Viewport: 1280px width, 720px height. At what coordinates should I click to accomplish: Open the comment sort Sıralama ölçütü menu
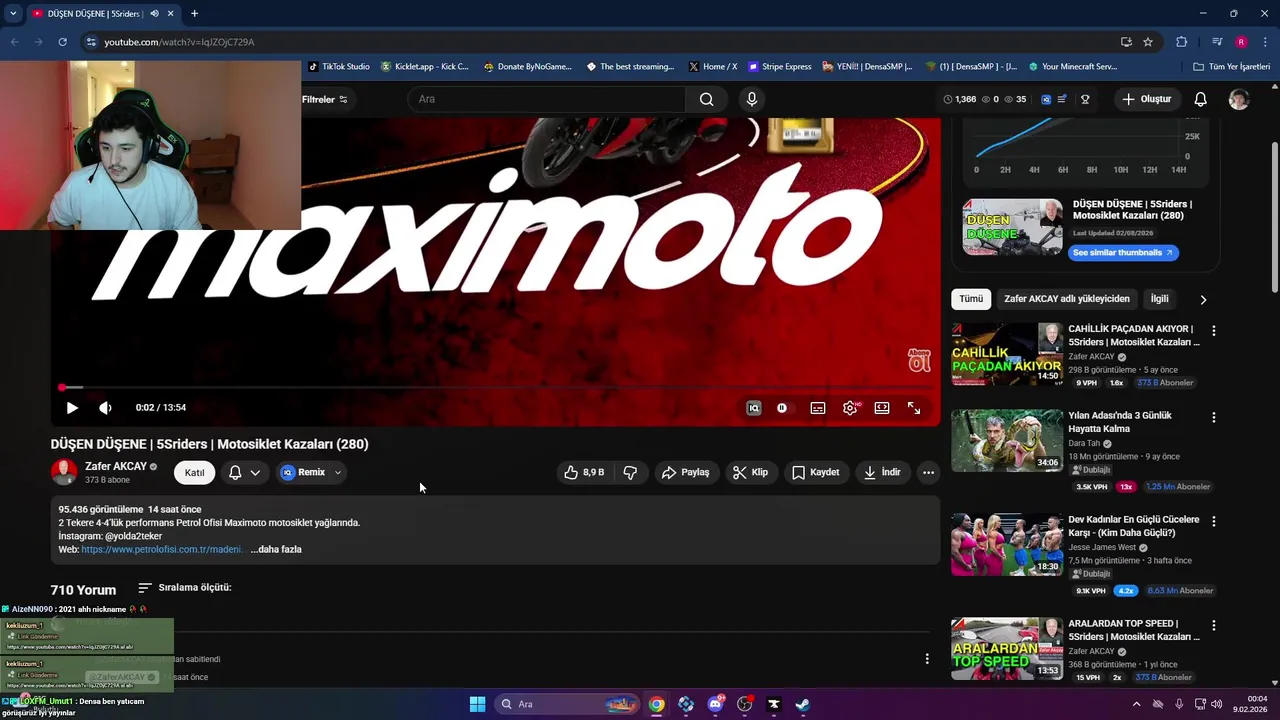185,588
